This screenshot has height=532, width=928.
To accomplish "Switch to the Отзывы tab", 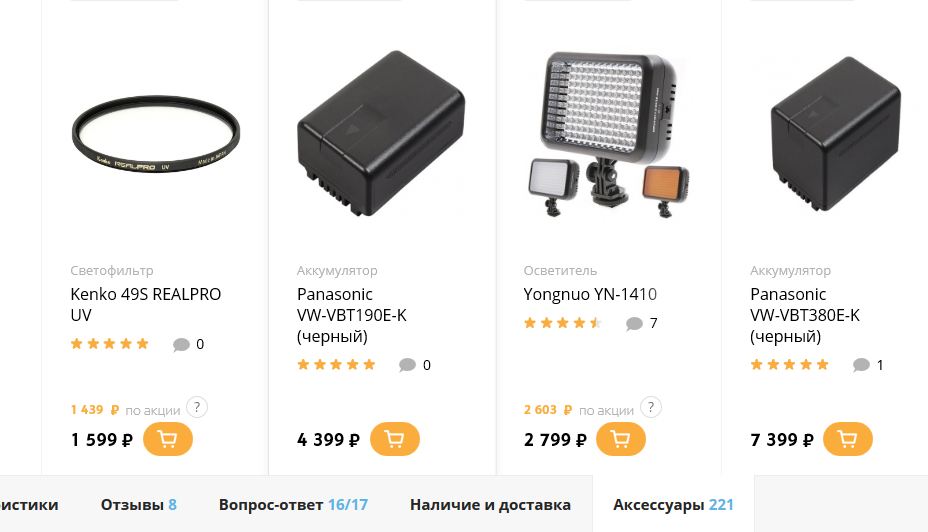I will tap(138, 505).
